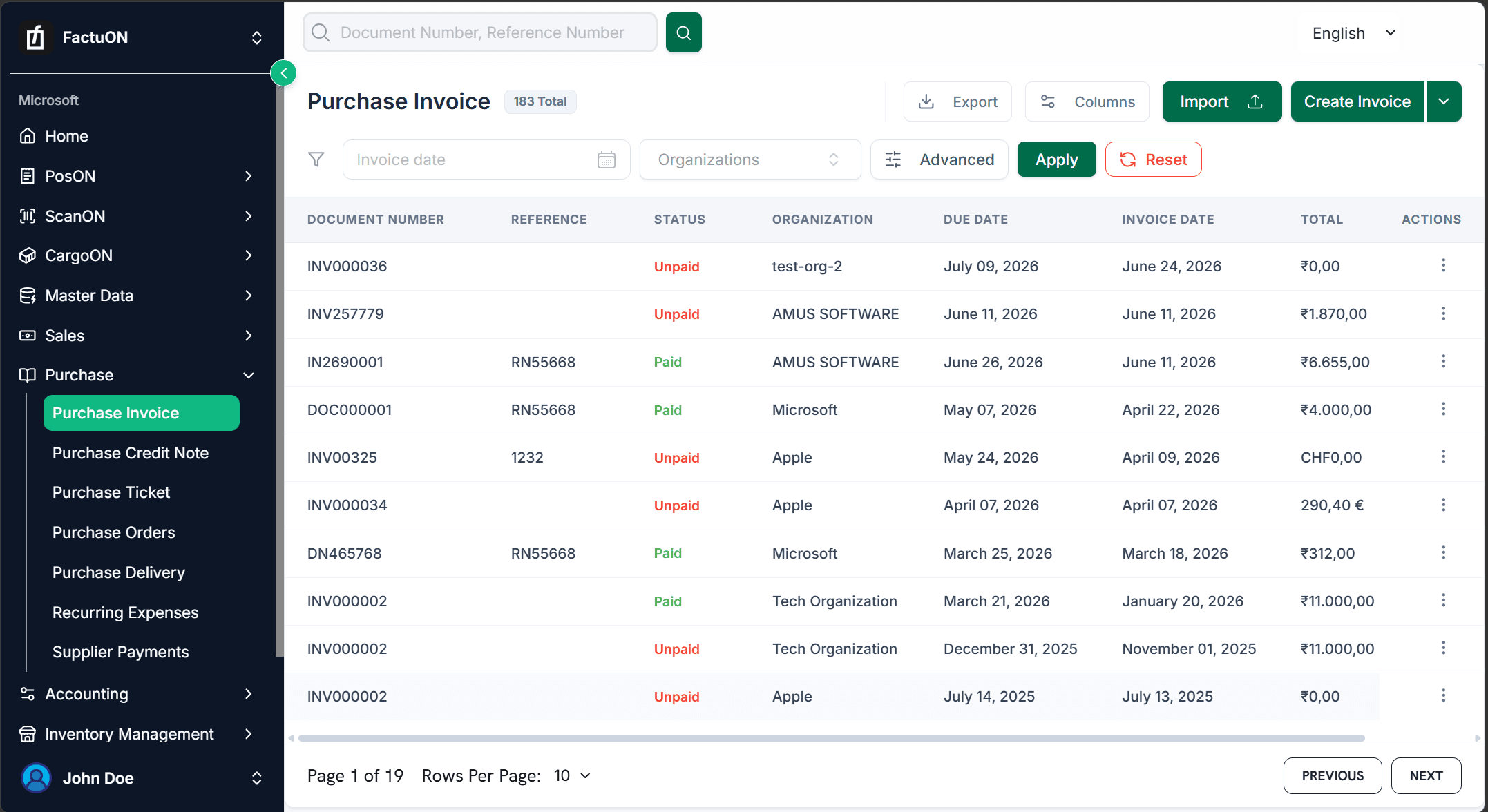
Task: Open Create Invoice dropdown arrow
Action: click(1444, 101)
